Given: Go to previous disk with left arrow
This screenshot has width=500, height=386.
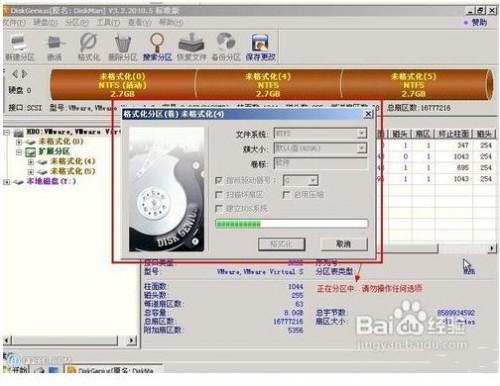Looking at the screenshot, I should [x=15, y=74].
